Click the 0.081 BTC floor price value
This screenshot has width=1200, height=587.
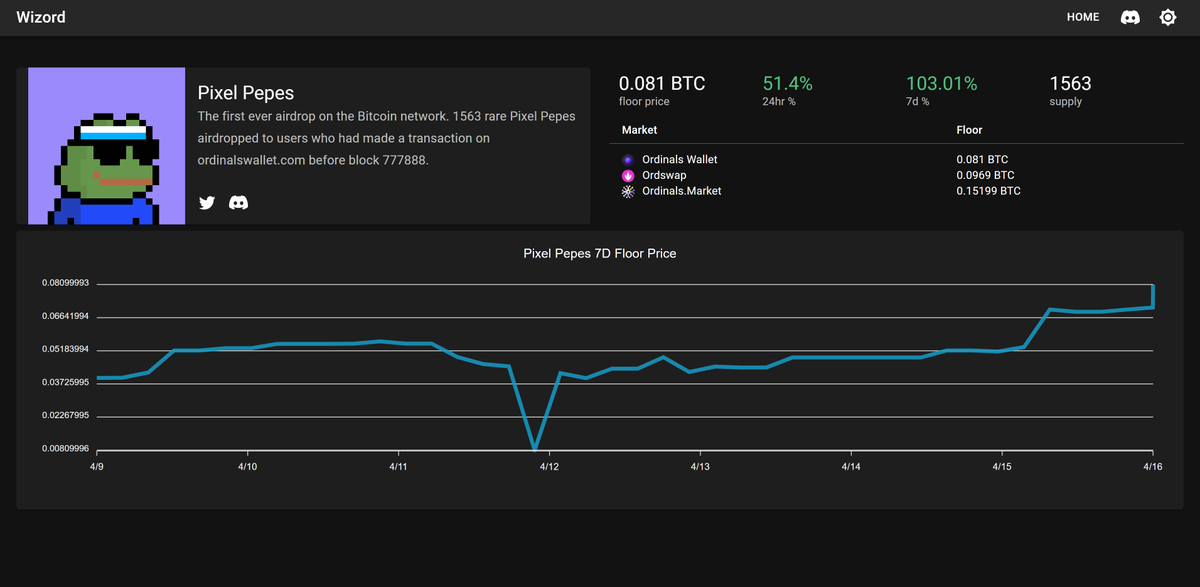click(662, 83)
